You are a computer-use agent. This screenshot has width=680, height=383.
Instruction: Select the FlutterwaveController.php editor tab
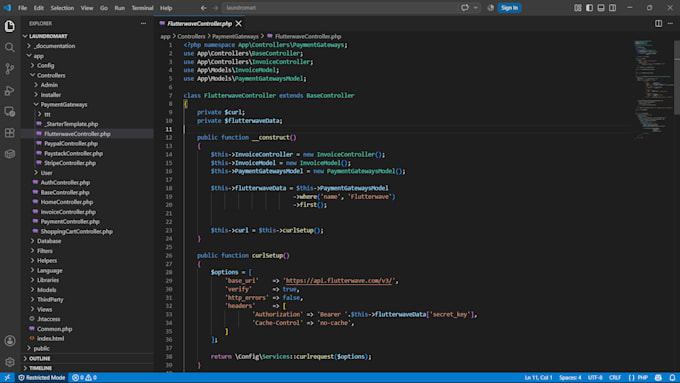click(x=199, y=23)
